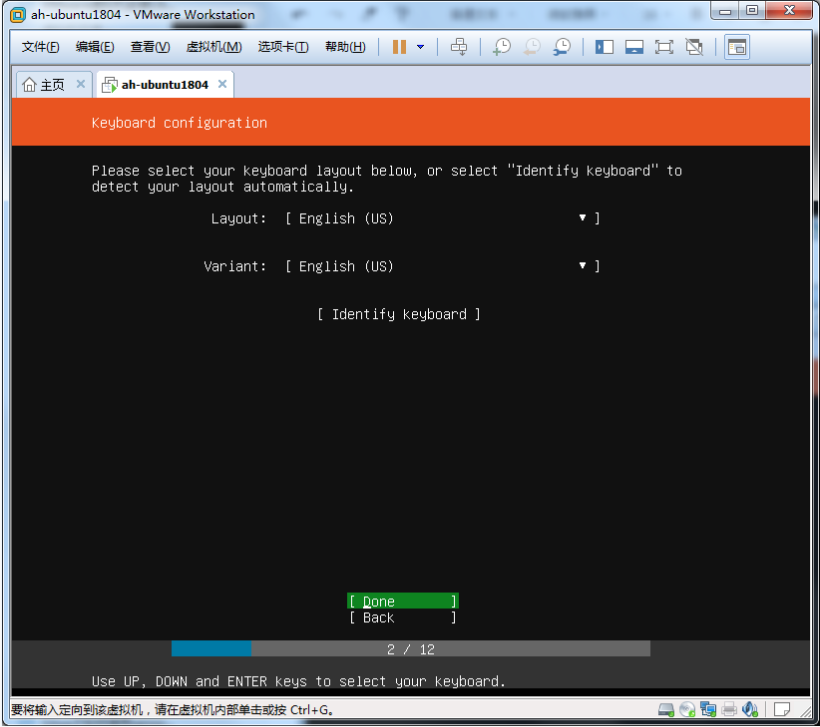Click the installer progress bar 2 / 12
Image resolution: width=820 pixels, height=727 pixels.
[411, 649]
